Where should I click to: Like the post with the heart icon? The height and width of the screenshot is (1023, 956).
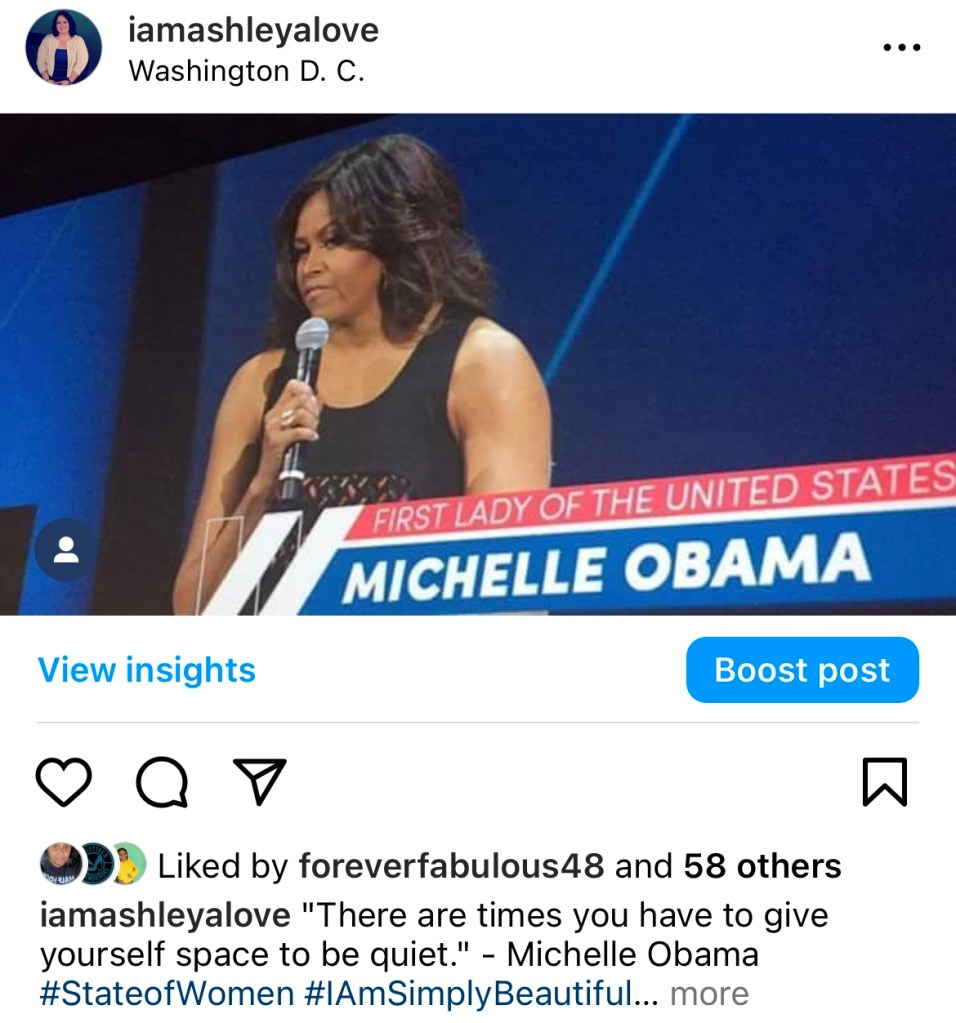pos(63,782)
